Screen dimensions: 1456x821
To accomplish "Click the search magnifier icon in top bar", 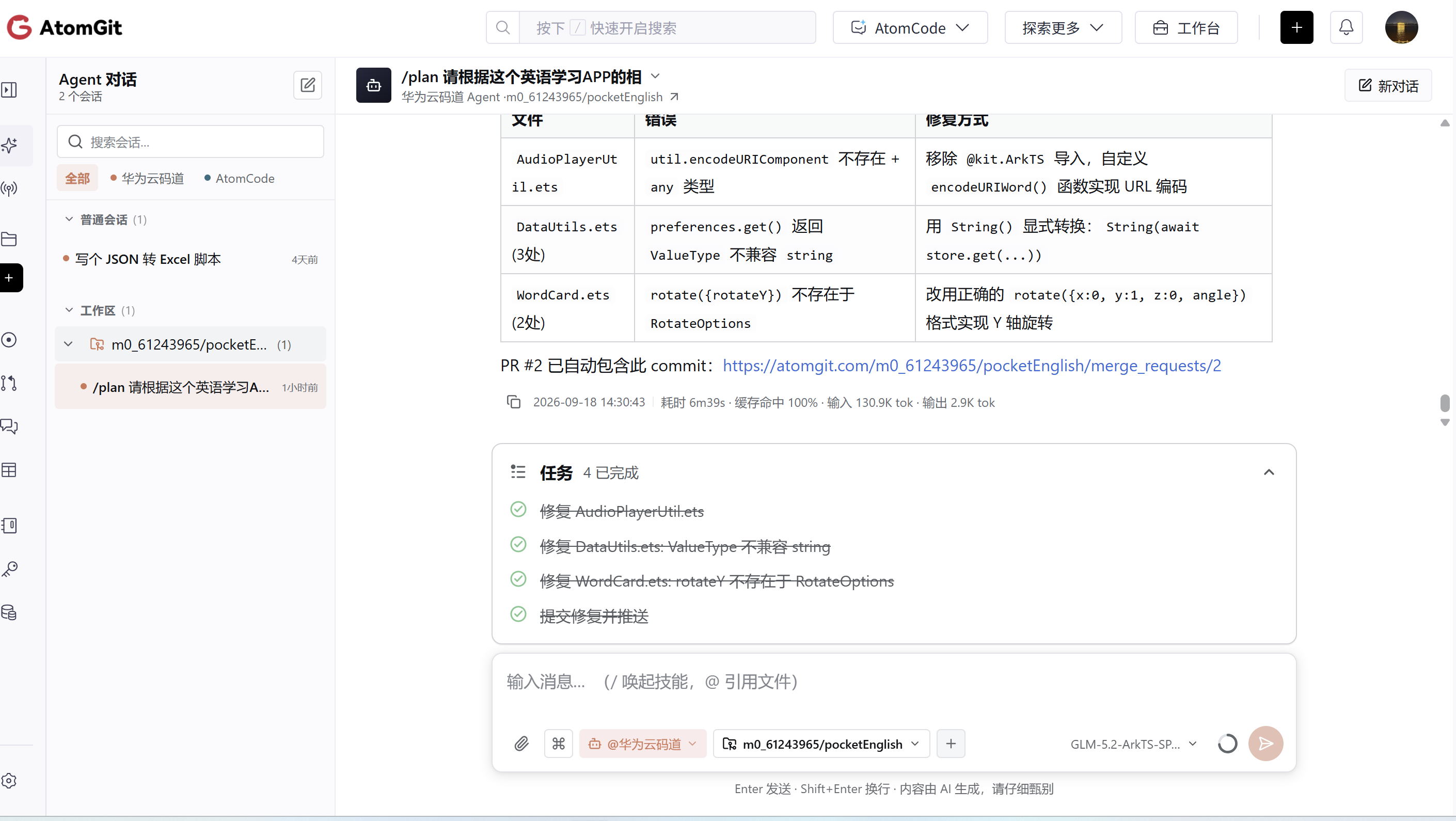I will 502,27.
